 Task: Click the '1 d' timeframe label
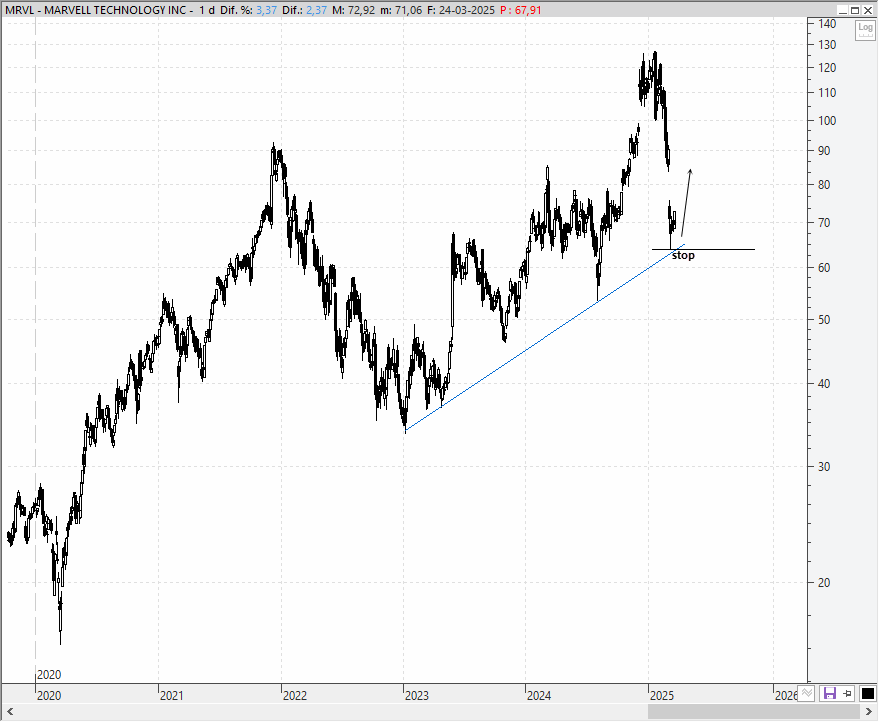[x=207, y=10]
